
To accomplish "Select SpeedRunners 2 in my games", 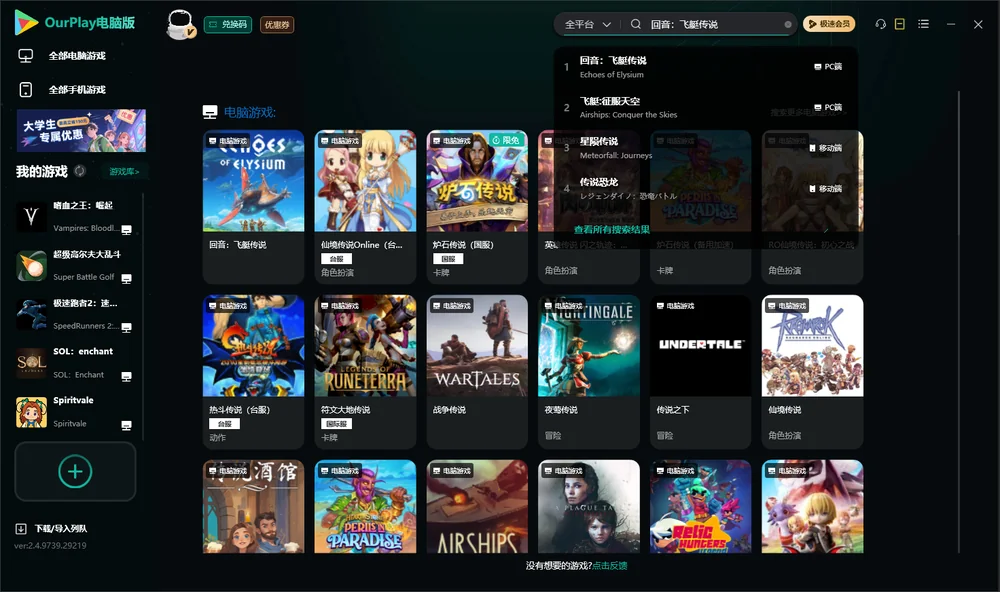I will pyautogui.click(x=76, y=314).
